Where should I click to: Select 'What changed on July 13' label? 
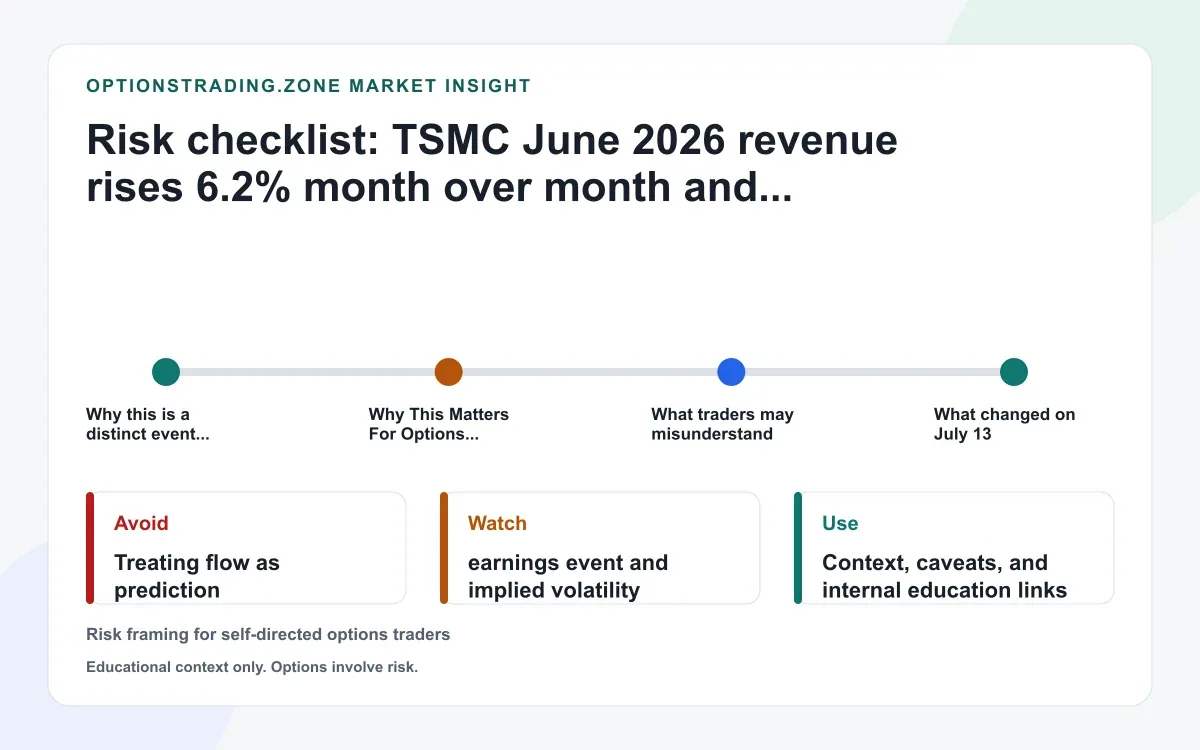pyautogui.click(x=1004, y=424)
